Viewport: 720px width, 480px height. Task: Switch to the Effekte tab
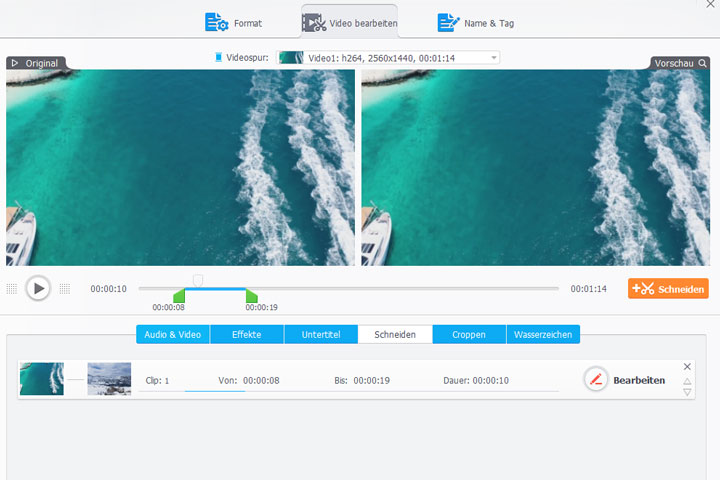click(x=247, y=334)
